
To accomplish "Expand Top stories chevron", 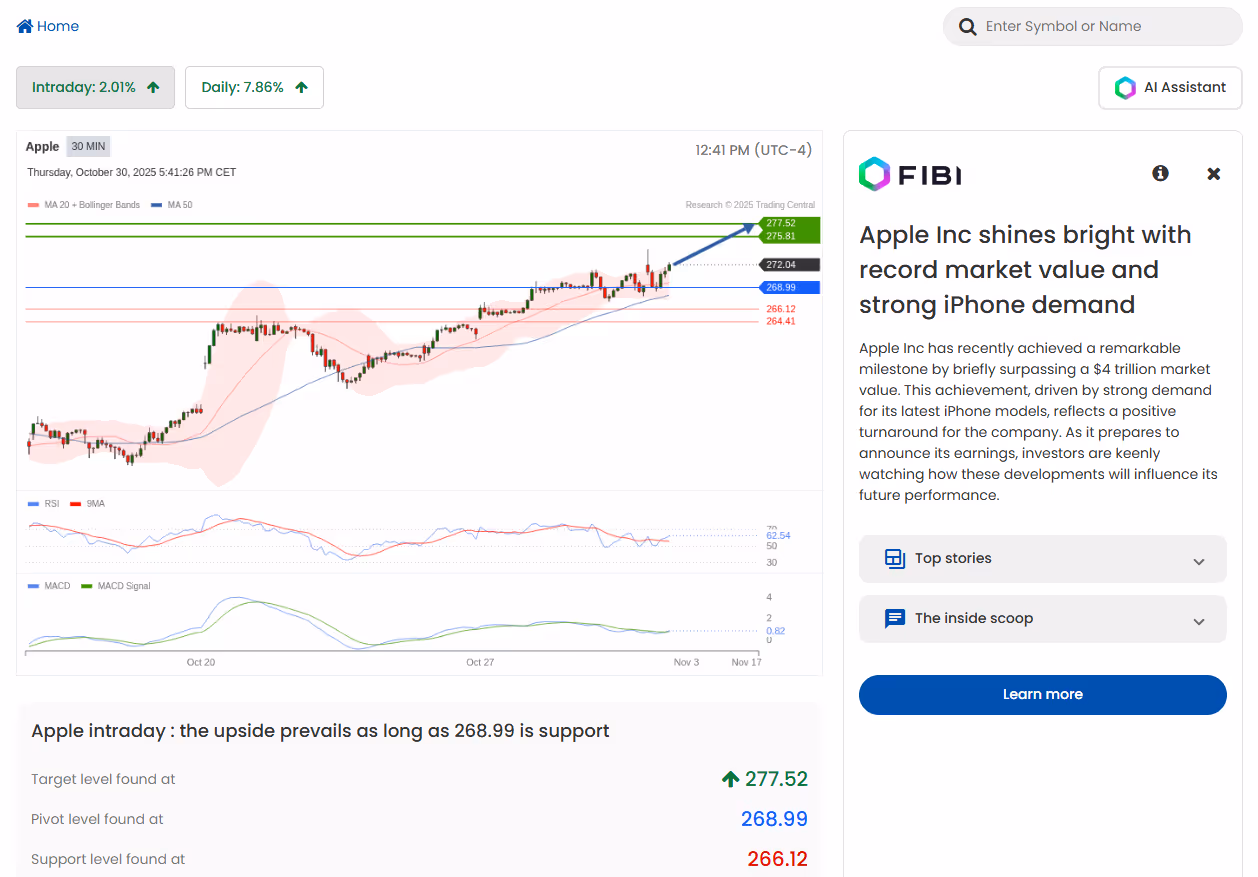I will [1199, 561].
